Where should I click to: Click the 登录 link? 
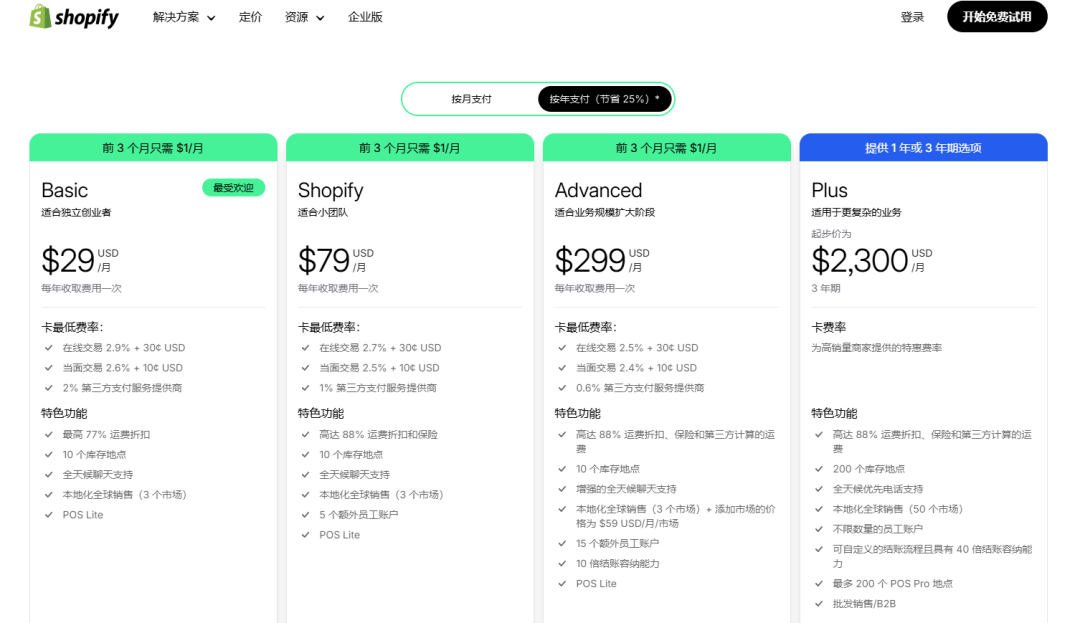click(912, 17)
